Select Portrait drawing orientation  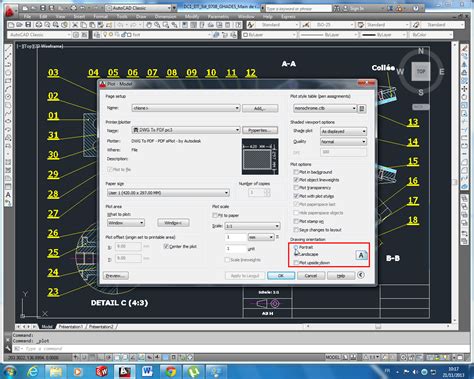(296, 247)
